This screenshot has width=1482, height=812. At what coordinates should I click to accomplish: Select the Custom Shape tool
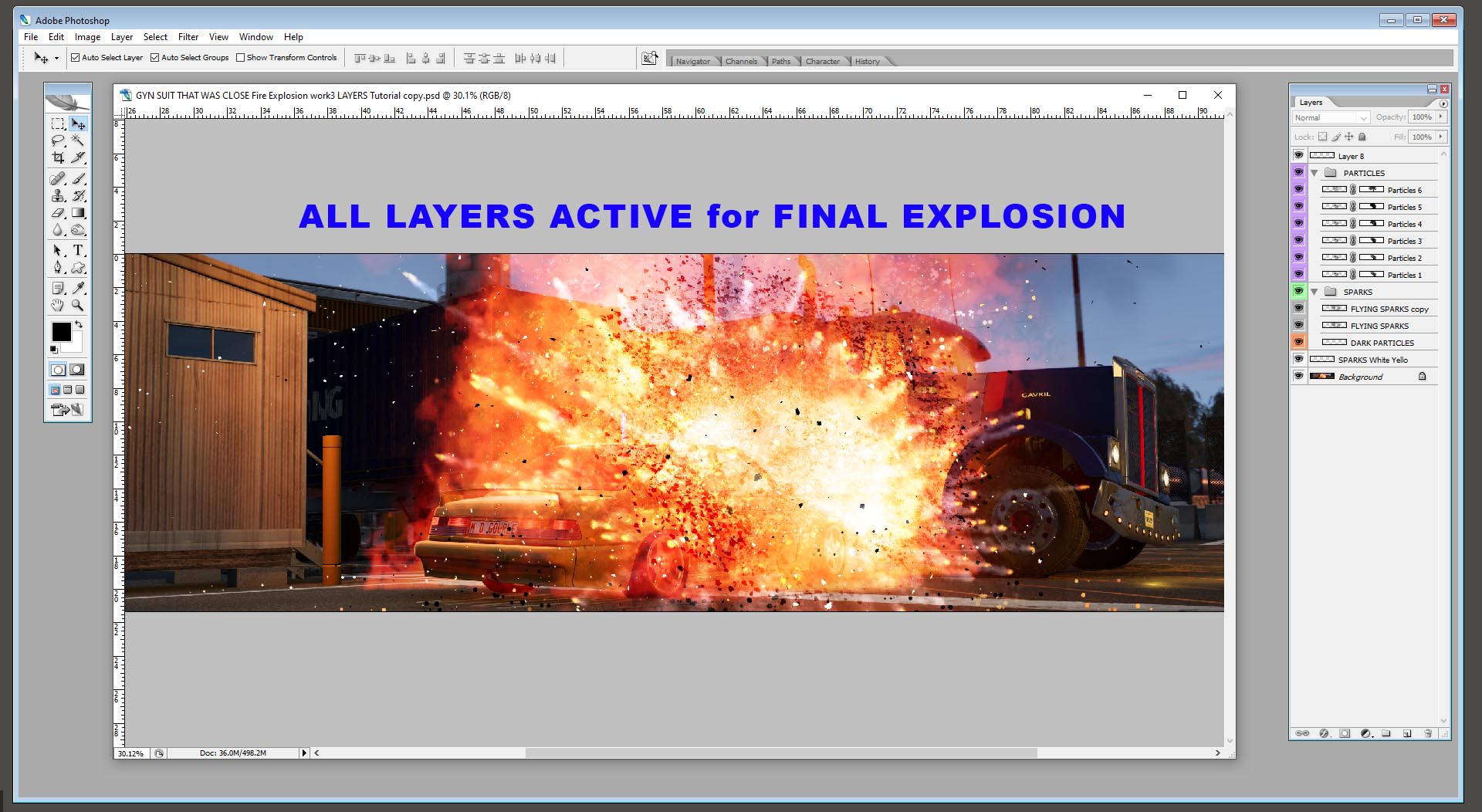click(x=78, y=267)
